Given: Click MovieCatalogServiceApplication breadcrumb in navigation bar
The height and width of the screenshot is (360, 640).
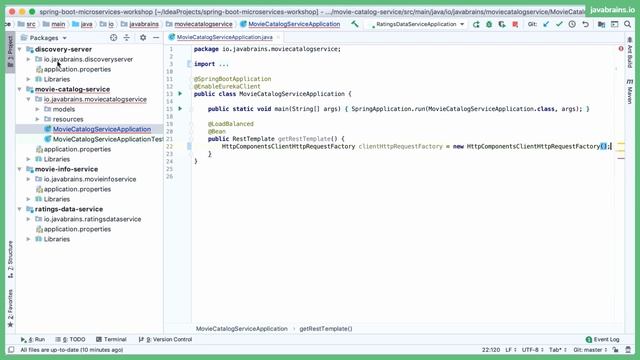Looking at the screenshot, I should point(290,24).
